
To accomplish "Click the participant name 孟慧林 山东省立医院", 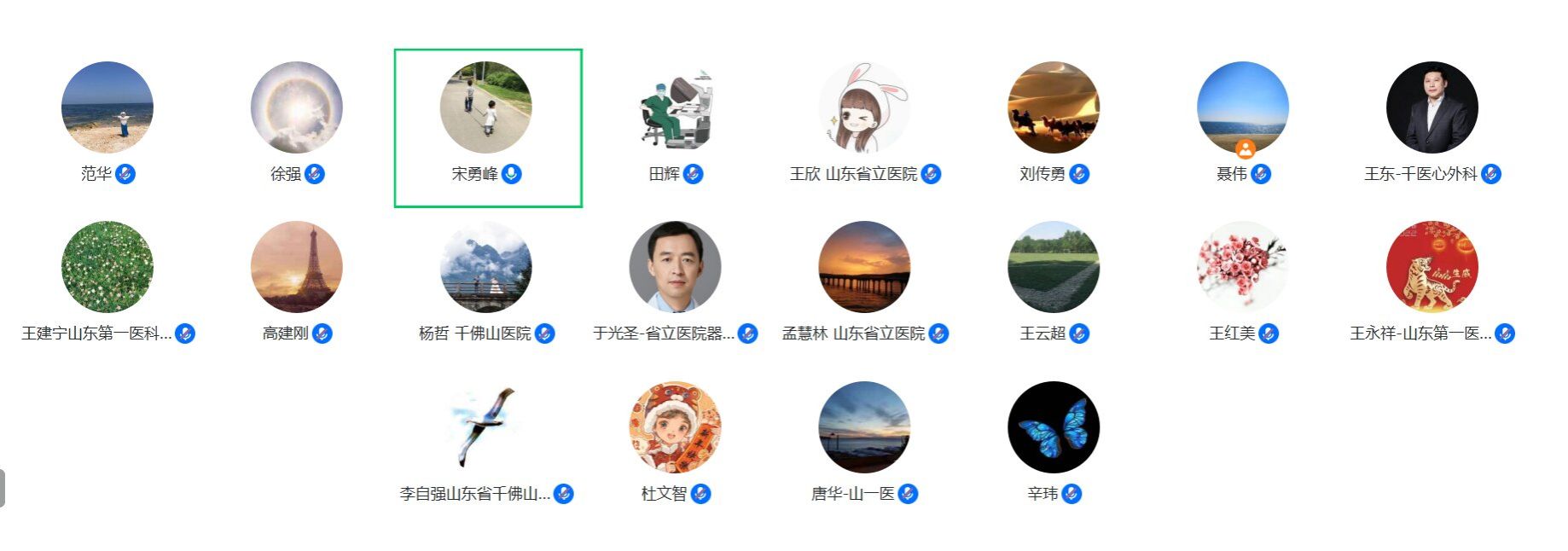I will coord(853,333).
